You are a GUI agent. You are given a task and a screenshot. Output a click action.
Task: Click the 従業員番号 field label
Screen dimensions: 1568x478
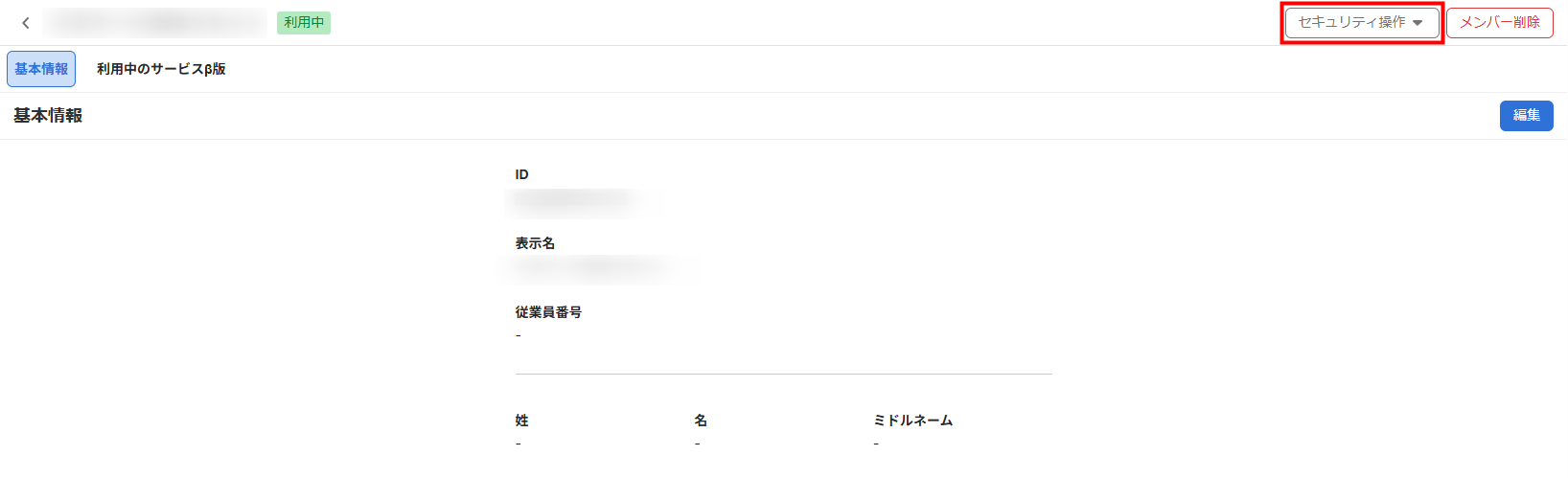point(548,312)
